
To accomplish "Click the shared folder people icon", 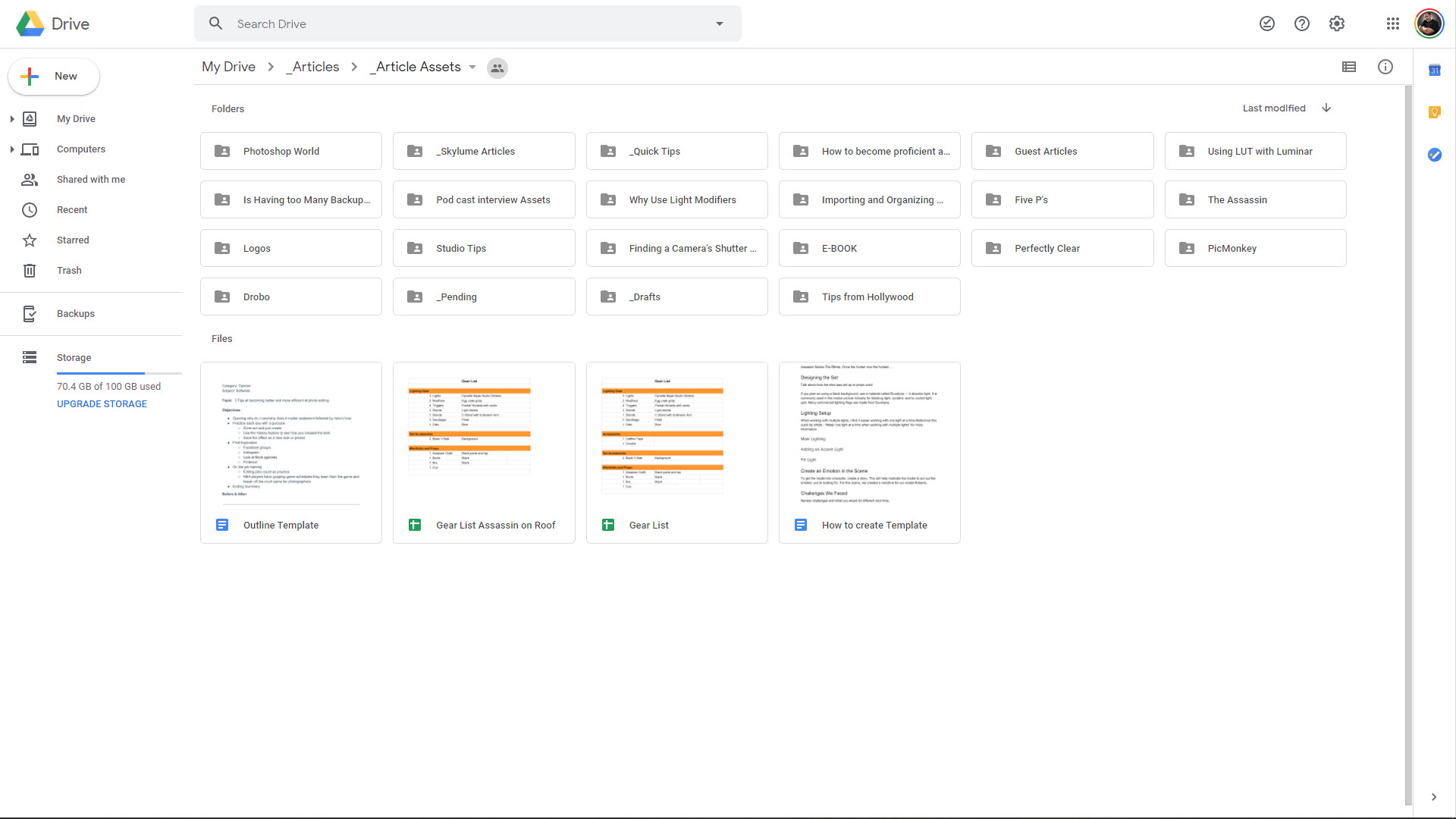I will point(497,67).
